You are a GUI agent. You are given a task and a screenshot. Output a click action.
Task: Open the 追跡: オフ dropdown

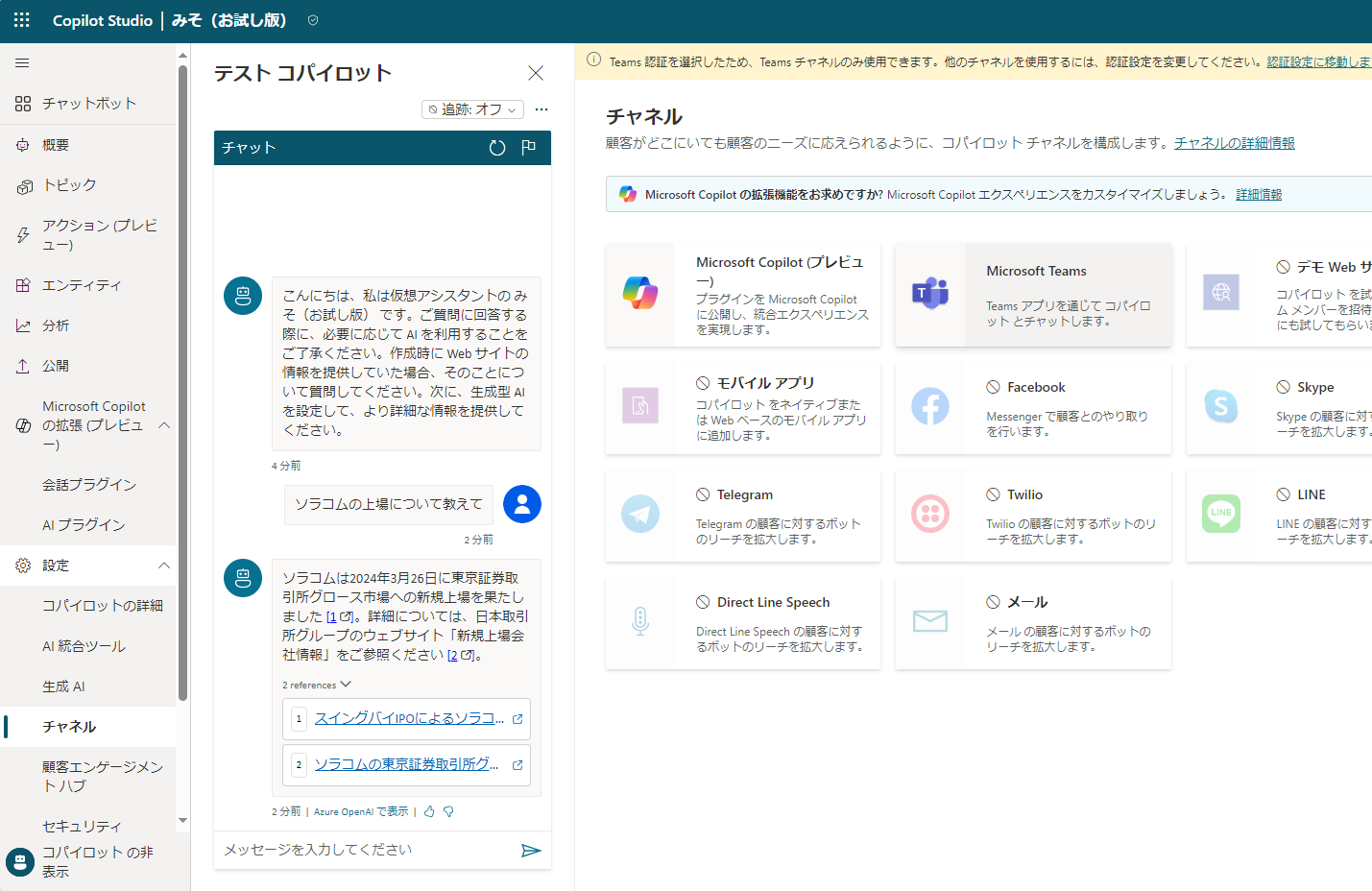click(x=472, y=109)
